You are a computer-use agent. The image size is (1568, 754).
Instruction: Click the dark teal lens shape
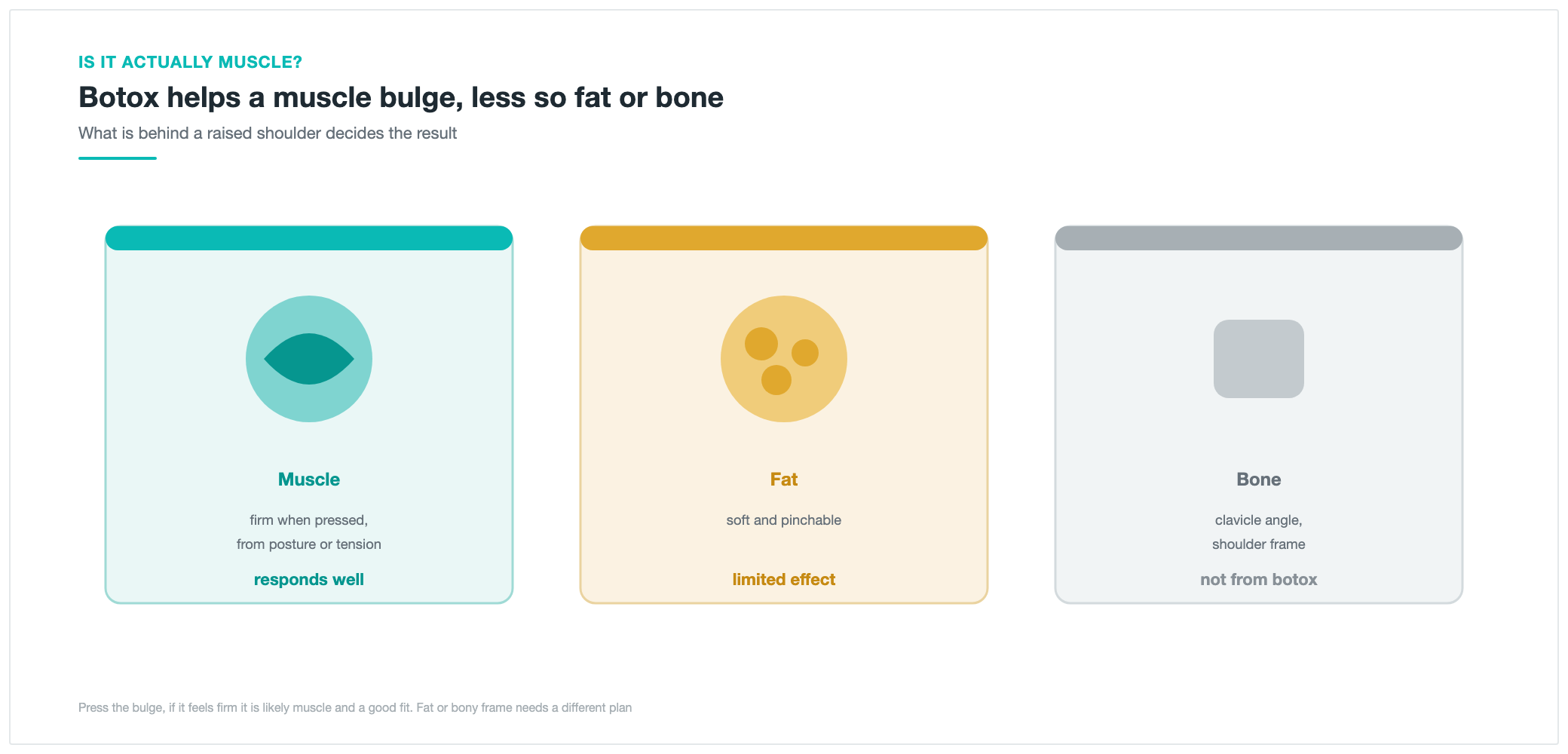pos(309,359)
